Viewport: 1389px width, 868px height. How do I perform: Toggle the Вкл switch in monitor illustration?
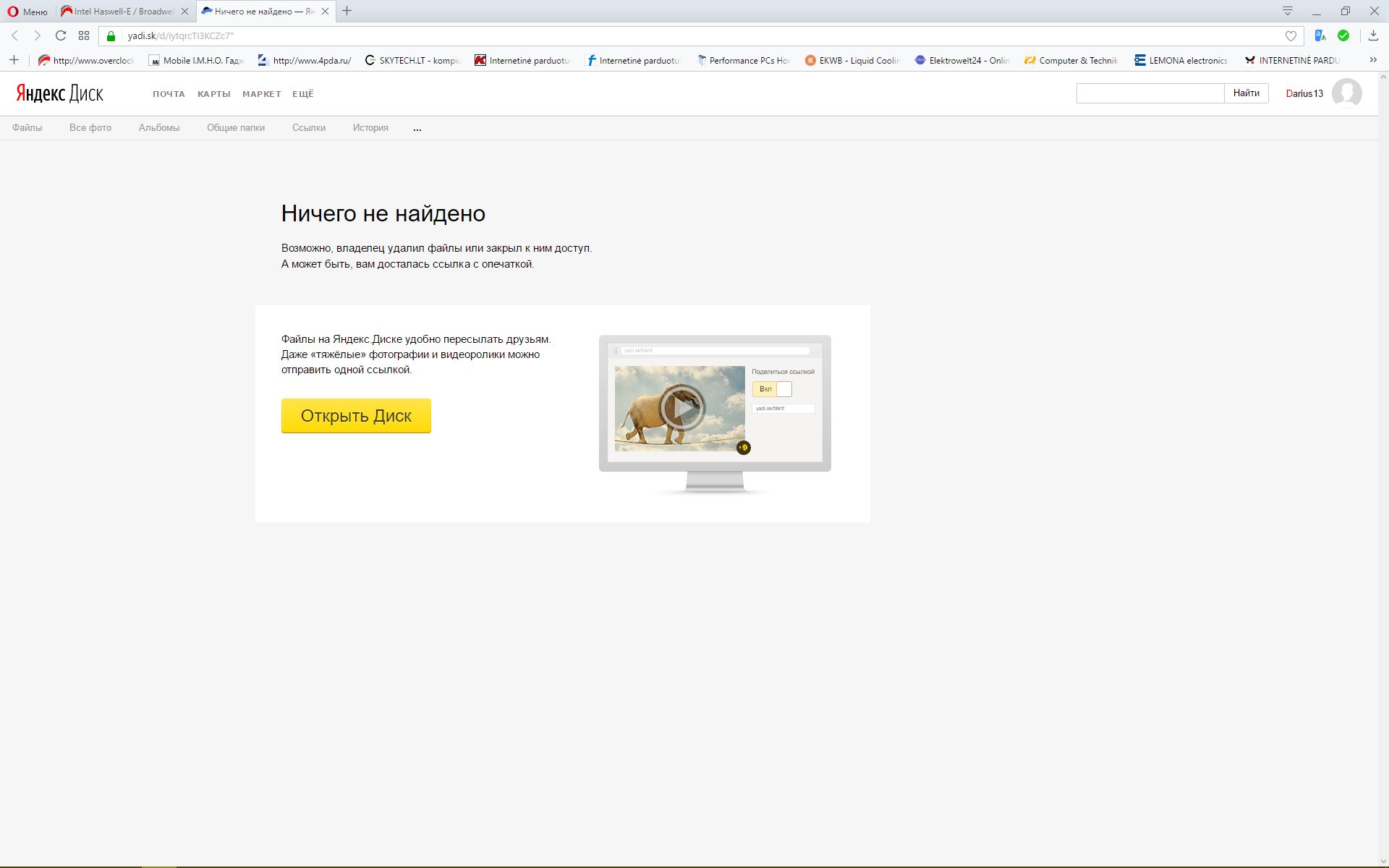point(772,389)
